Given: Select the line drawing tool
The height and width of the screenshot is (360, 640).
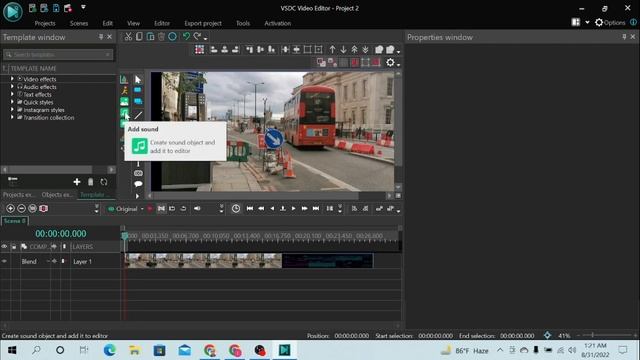Looking at the screenshot, I should [138, 115].
